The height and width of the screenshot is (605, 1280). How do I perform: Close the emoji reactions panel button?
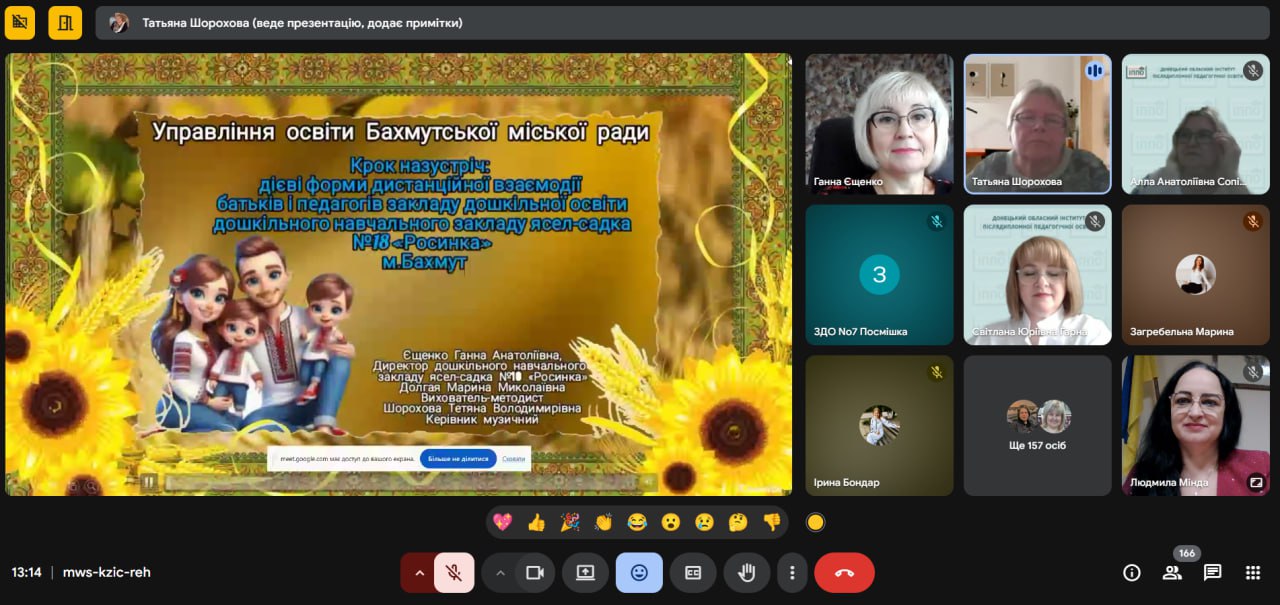[639, 573]
